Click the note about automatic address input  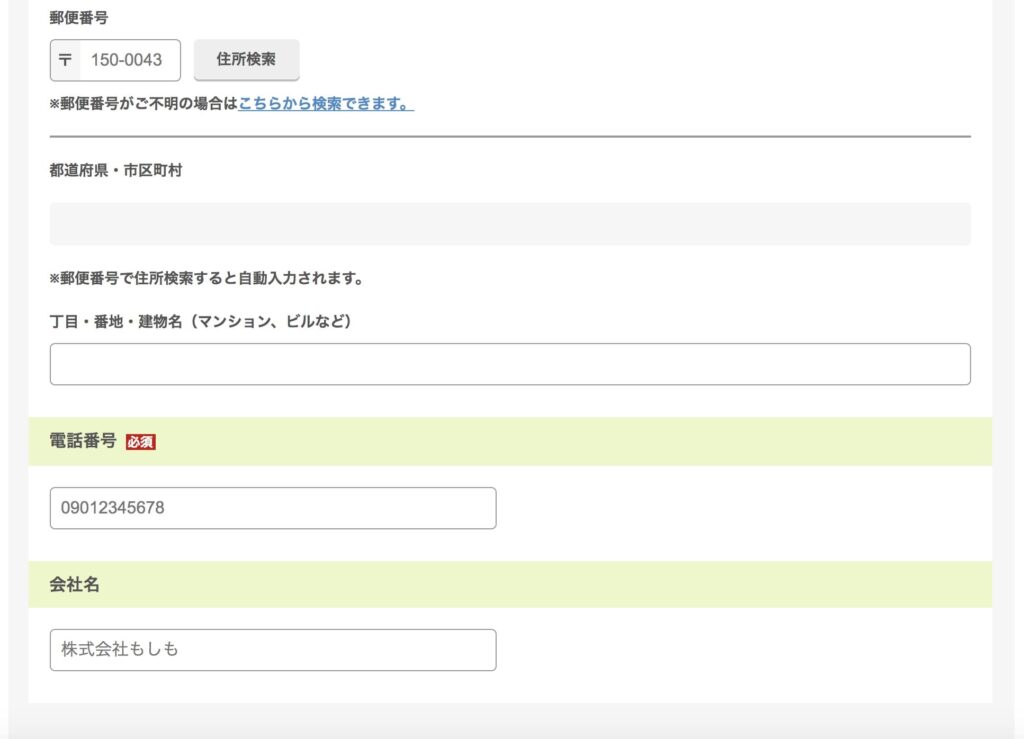tap(206, 278)
